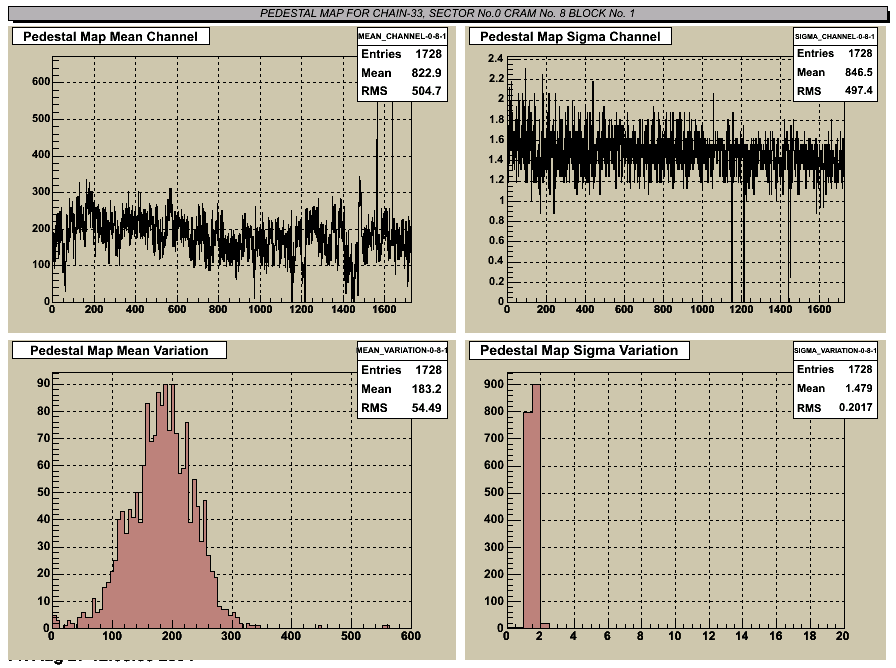
Task: Click the RMS value 497.4
Action: pos(858,91)
